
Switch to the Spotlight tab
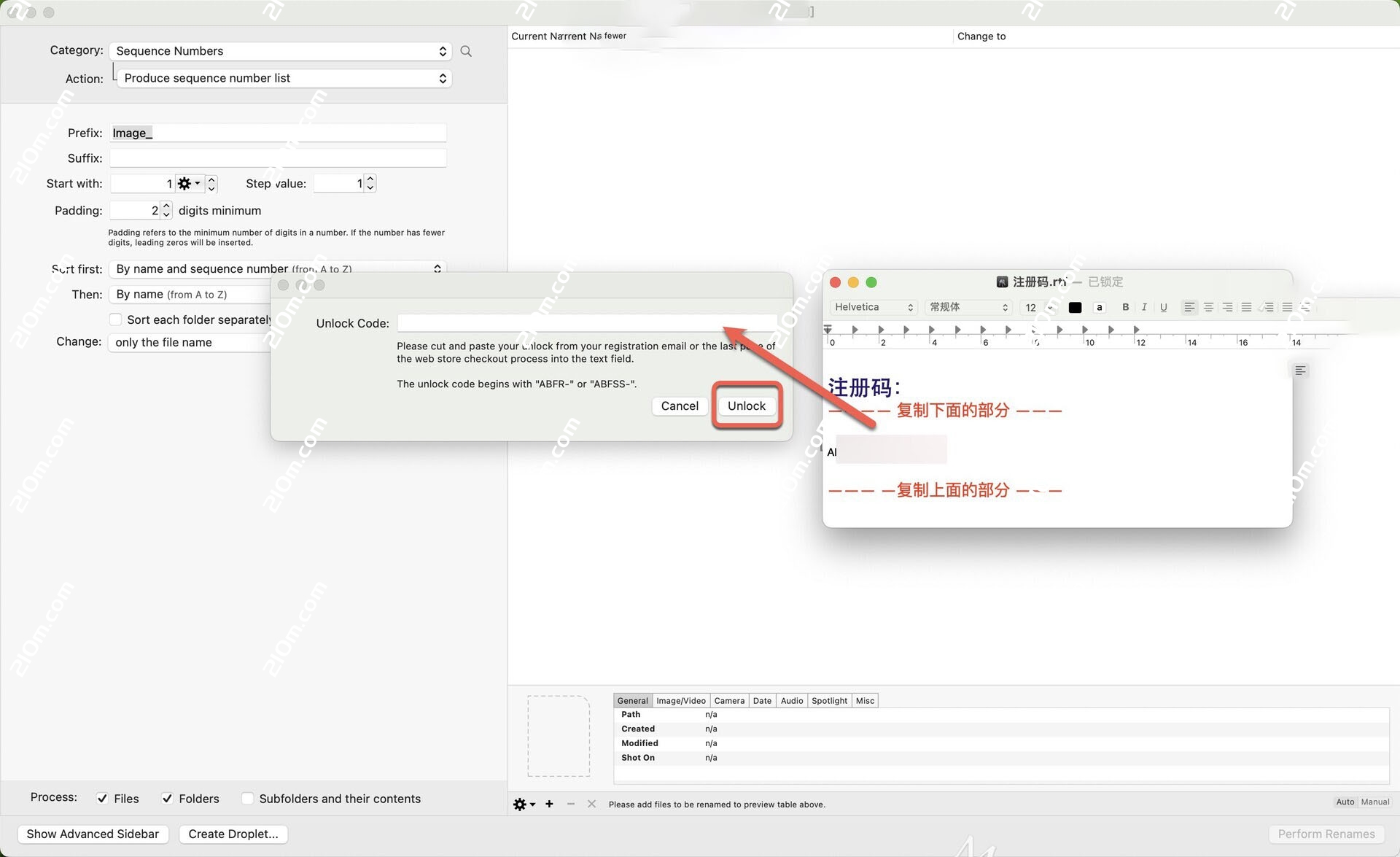pyautogui.click(x=829, y=700)
